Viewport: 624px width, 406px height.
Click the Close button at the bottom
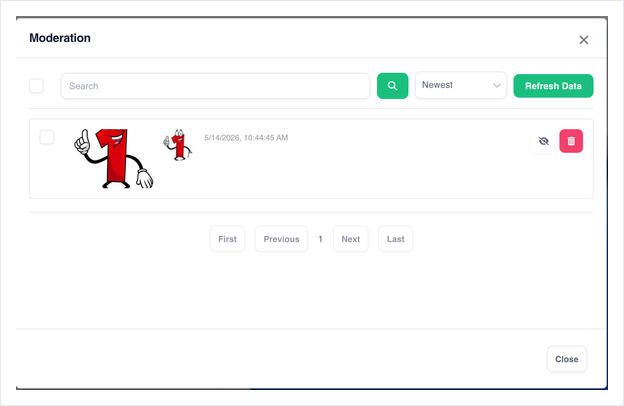(x=567, y=359)
